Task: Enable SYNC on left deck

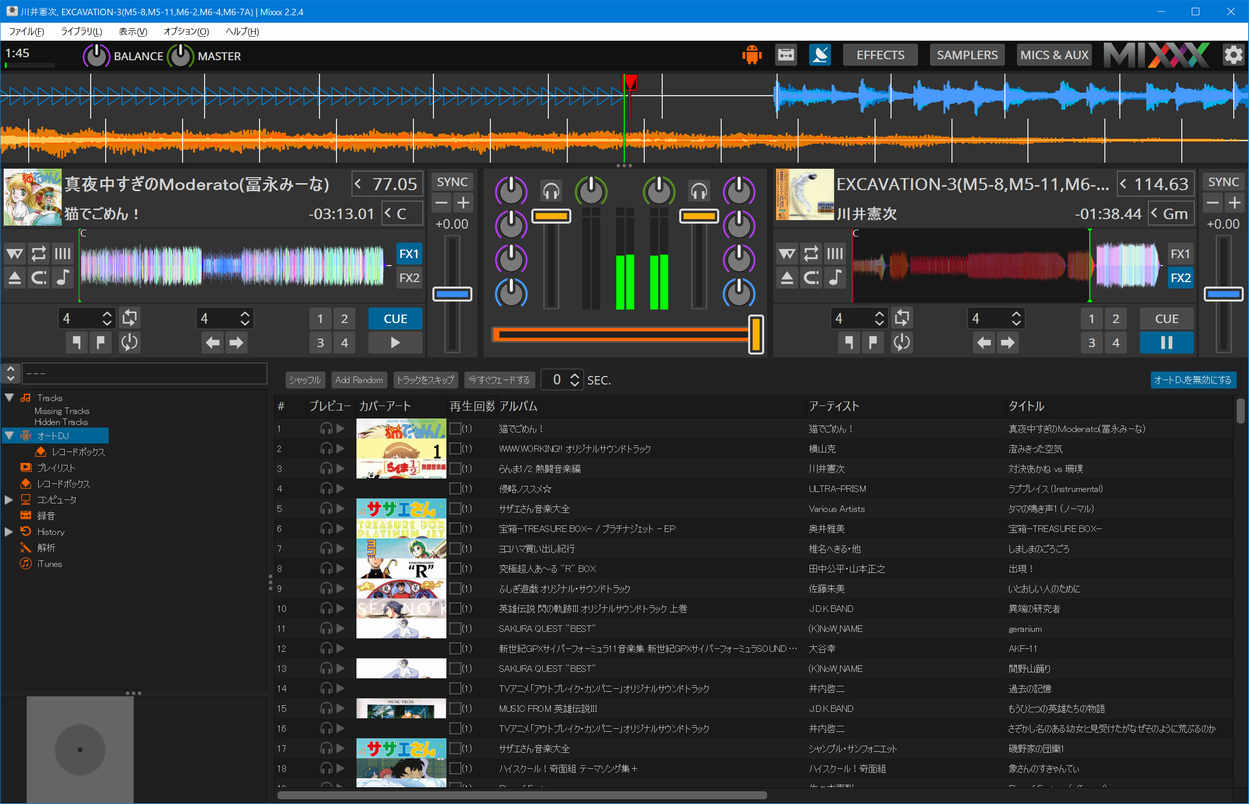Action: [452, 182]
